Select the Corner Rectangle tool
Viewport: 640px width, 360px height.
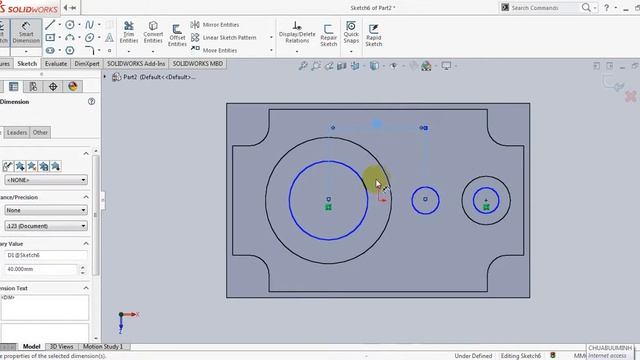50,38
